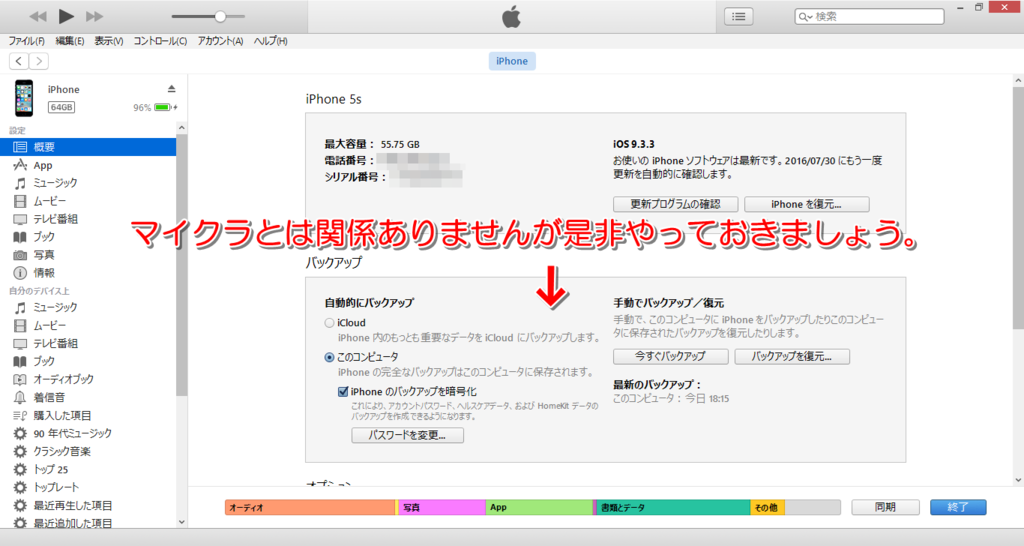The height and width of the screenshot is (546, 1024).
Task: Click the main pane scroll-down arrow
Action: (x=1018, y=480)
